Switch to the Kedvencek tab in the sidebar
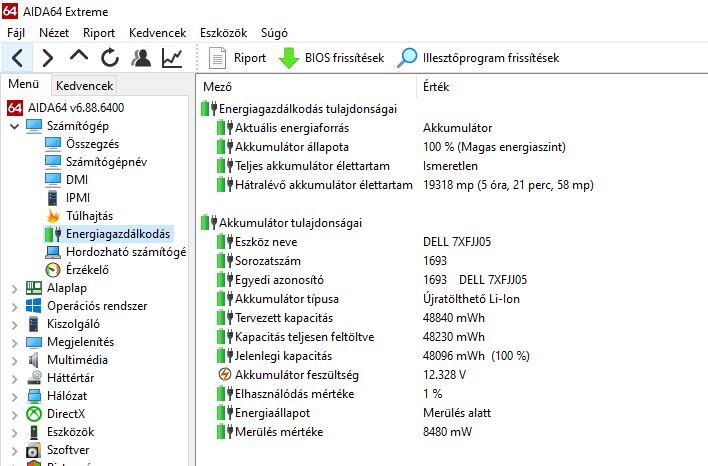Viewport: 708px width, 466px height. point(84,86)
